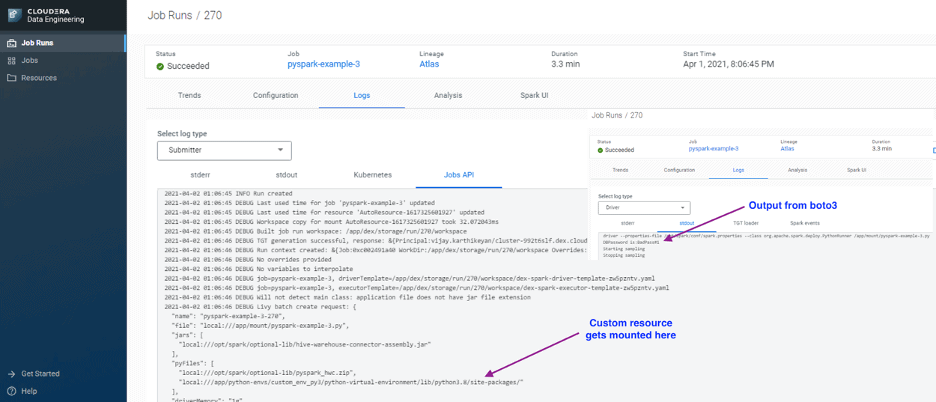Click the green Succeeded status check icon
Image resolution: width=936 pixels, height=402 pixels.
pos(160,66)
